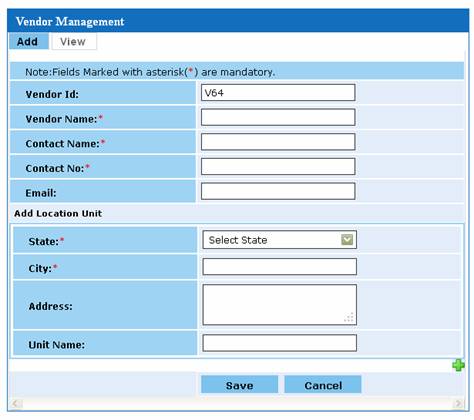
Task: Click the green plus add location icon
Action: pyautogui.click(x=458, y=365)
